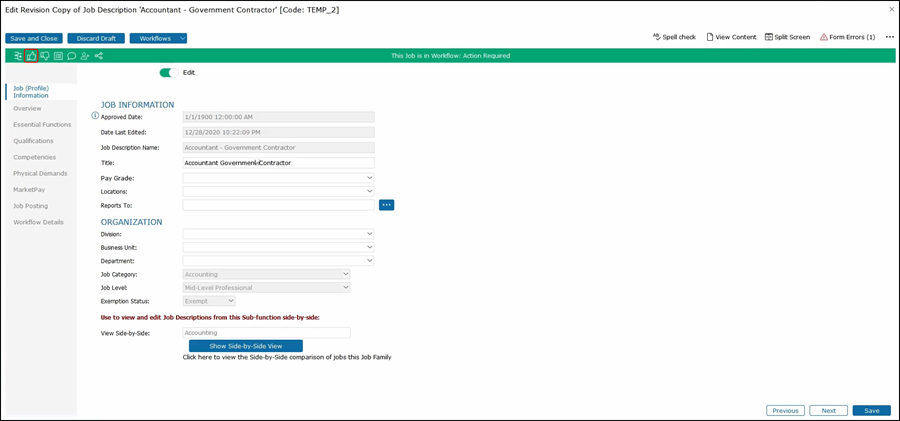Click the share icon in green toolbar
Image resolution: width=900 pixels, height=421 pixels.
pyautogui.click(x=99, y=56)
